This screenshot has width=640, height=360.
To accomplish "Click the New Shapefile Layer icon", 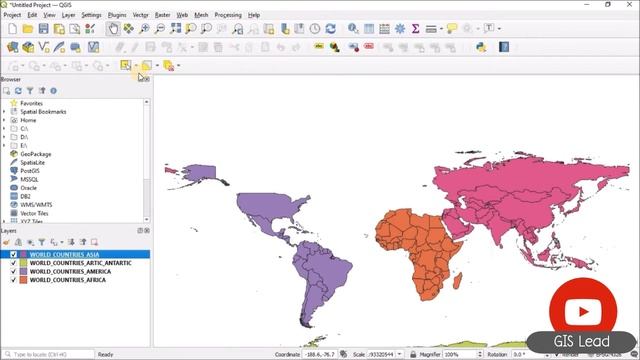I will pos(44,47).
